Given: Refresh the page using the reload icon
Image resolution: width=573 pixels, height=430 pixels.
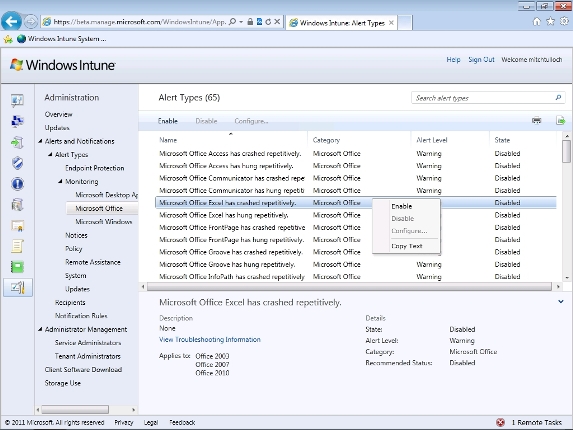Looking at the screenshot, I should point(268,22).
